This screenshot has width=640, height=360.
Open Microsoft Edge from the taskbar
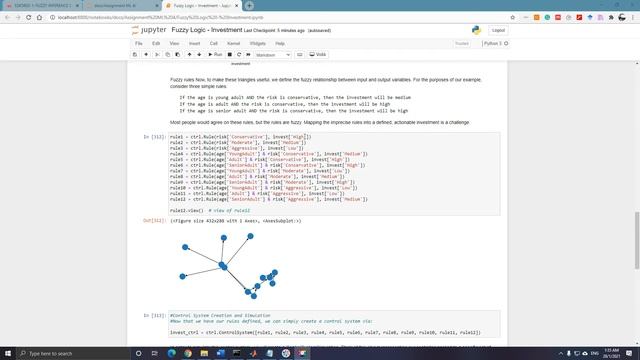(x=171, y=353)
